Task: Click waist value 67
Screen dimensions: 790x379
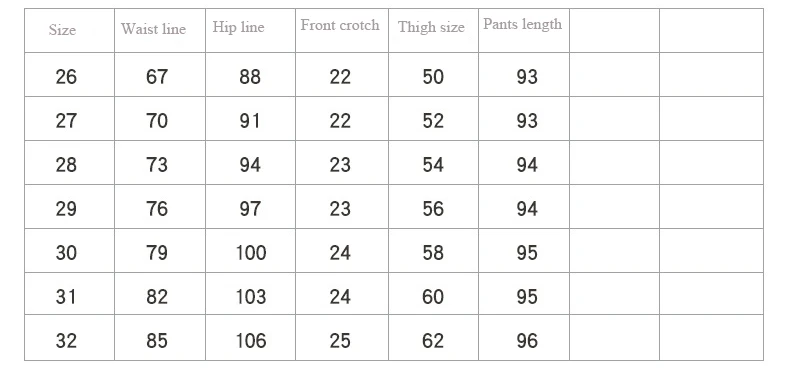Action: [x=157, y=77]
